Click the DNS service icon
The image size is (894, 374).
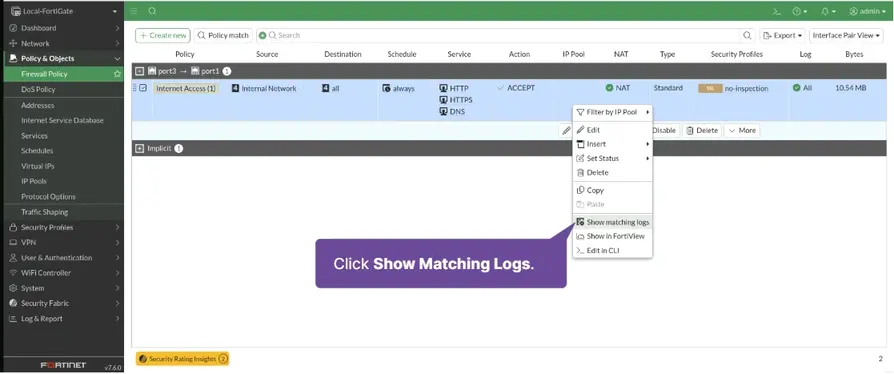443,112
